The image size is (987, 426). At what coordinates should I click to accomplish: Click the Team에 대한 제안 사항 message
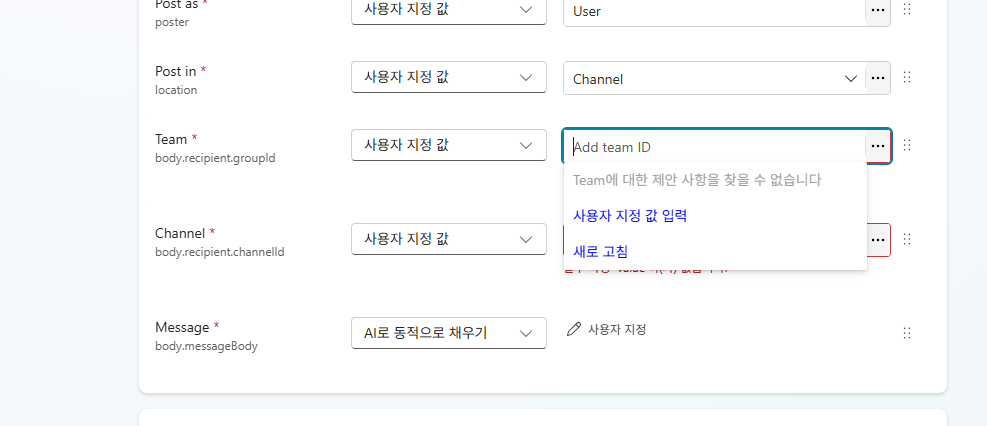coord(697,180)
